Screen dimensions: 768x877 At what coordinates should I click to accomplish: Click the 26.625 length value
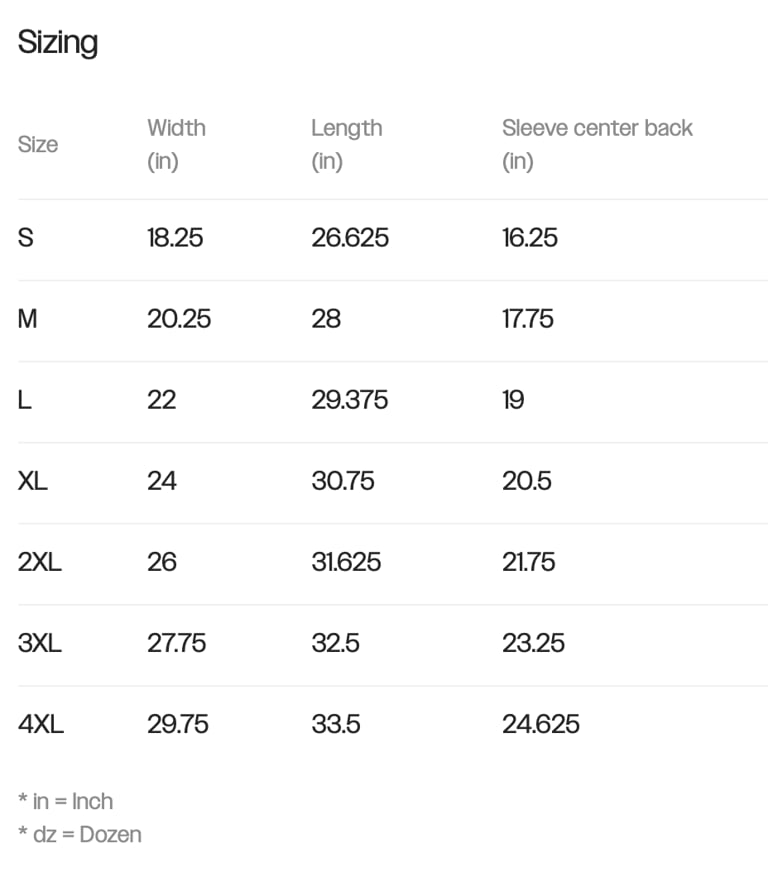tap(350, 238)
